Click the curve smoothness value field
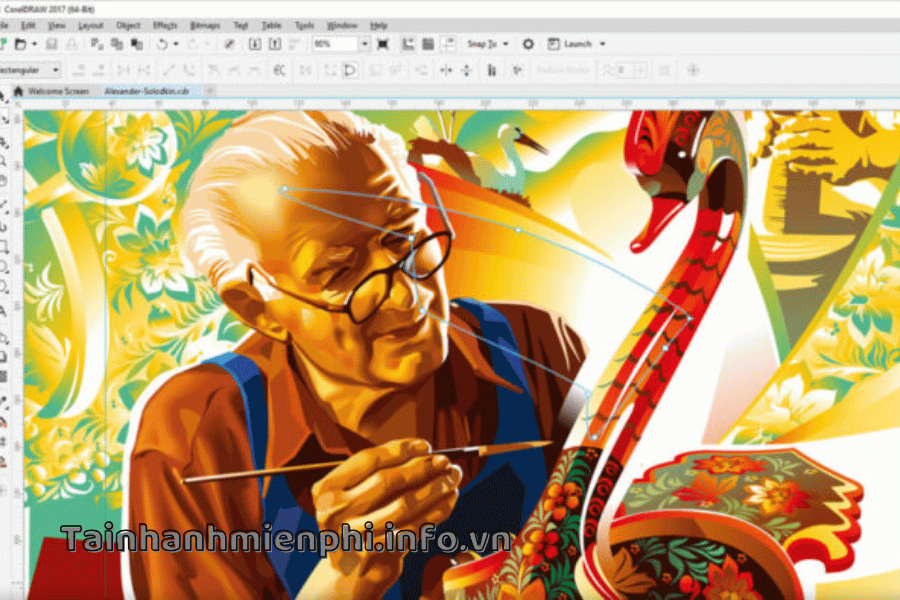Screen dimensions: 900x600 (622, 70)
